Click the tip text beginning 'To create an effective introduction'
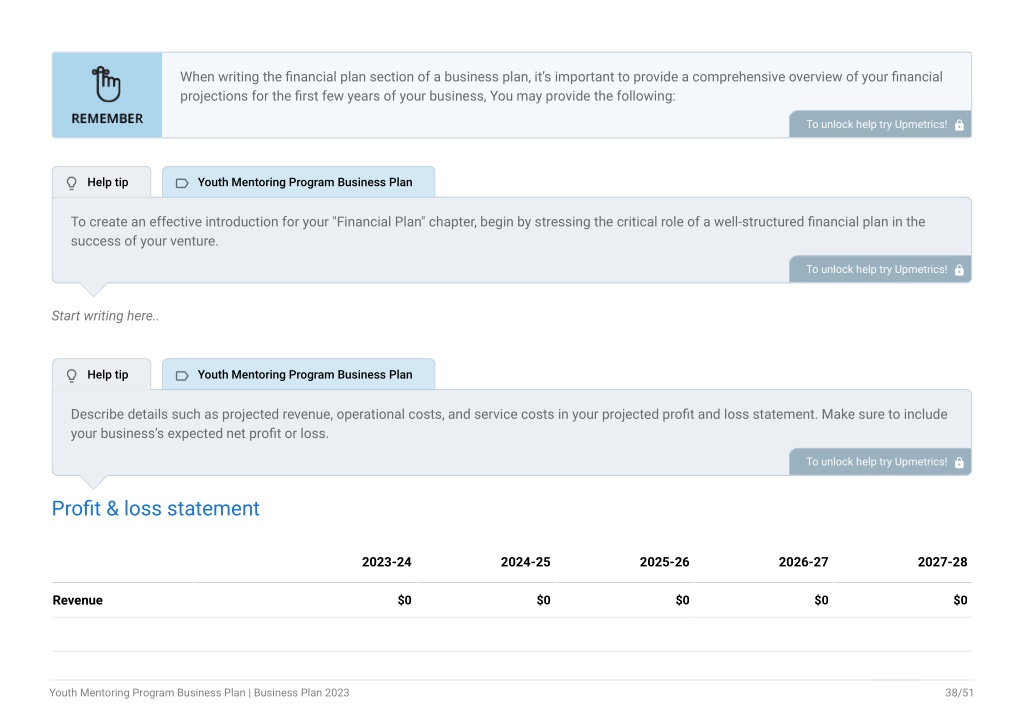The width and height of the screenshot is (1024, 724). 498,231
